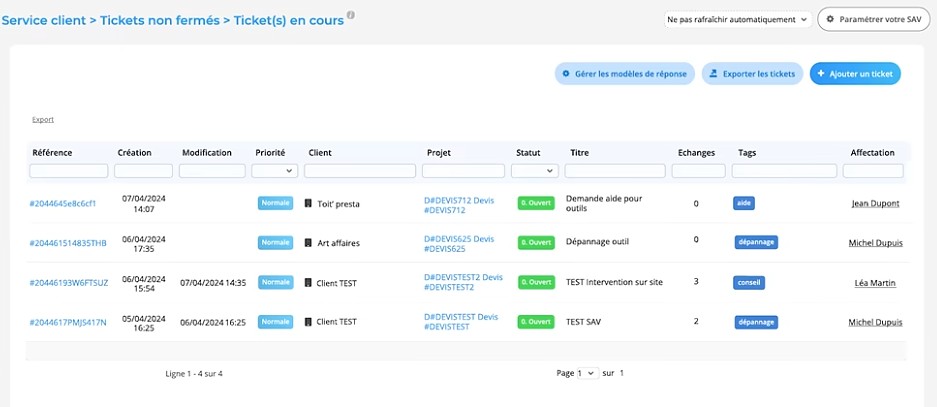Click 'dépannage' tag in Dépannage outil row
This screenshot has height=407, width=937.
point(756,242)
